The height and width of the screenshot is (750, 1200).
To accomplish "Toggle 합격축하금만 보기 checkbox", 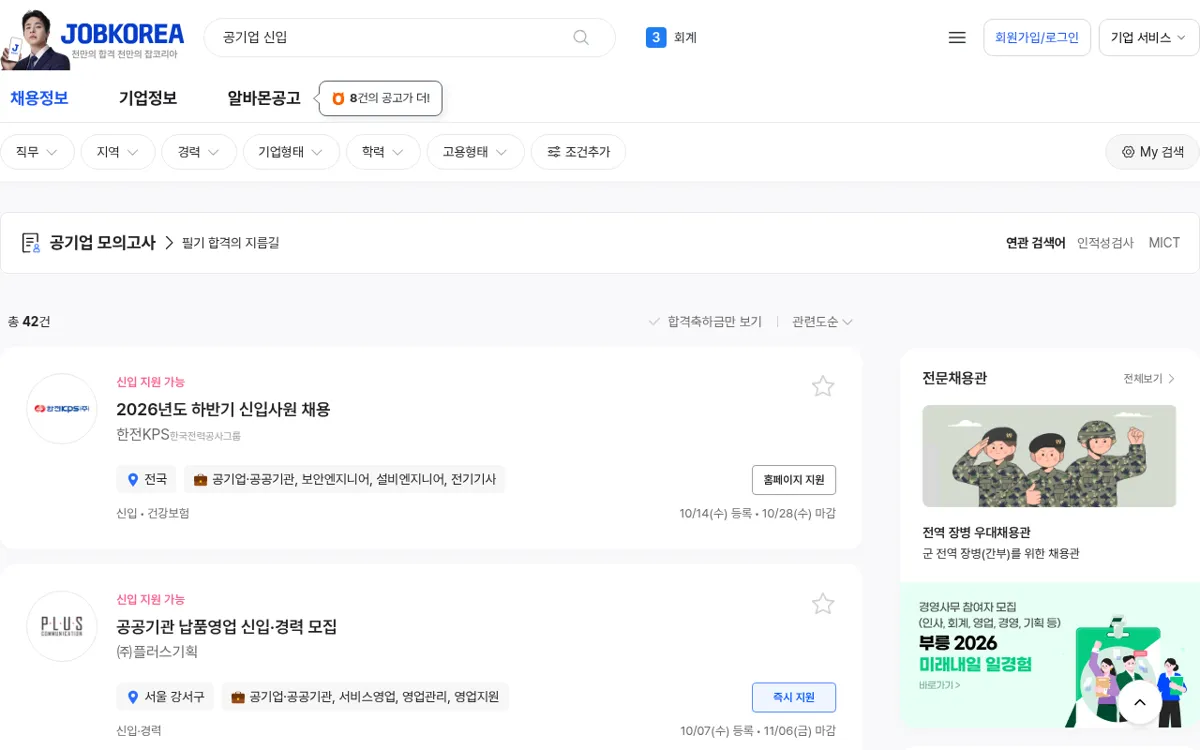I will (x=705, y=322).
